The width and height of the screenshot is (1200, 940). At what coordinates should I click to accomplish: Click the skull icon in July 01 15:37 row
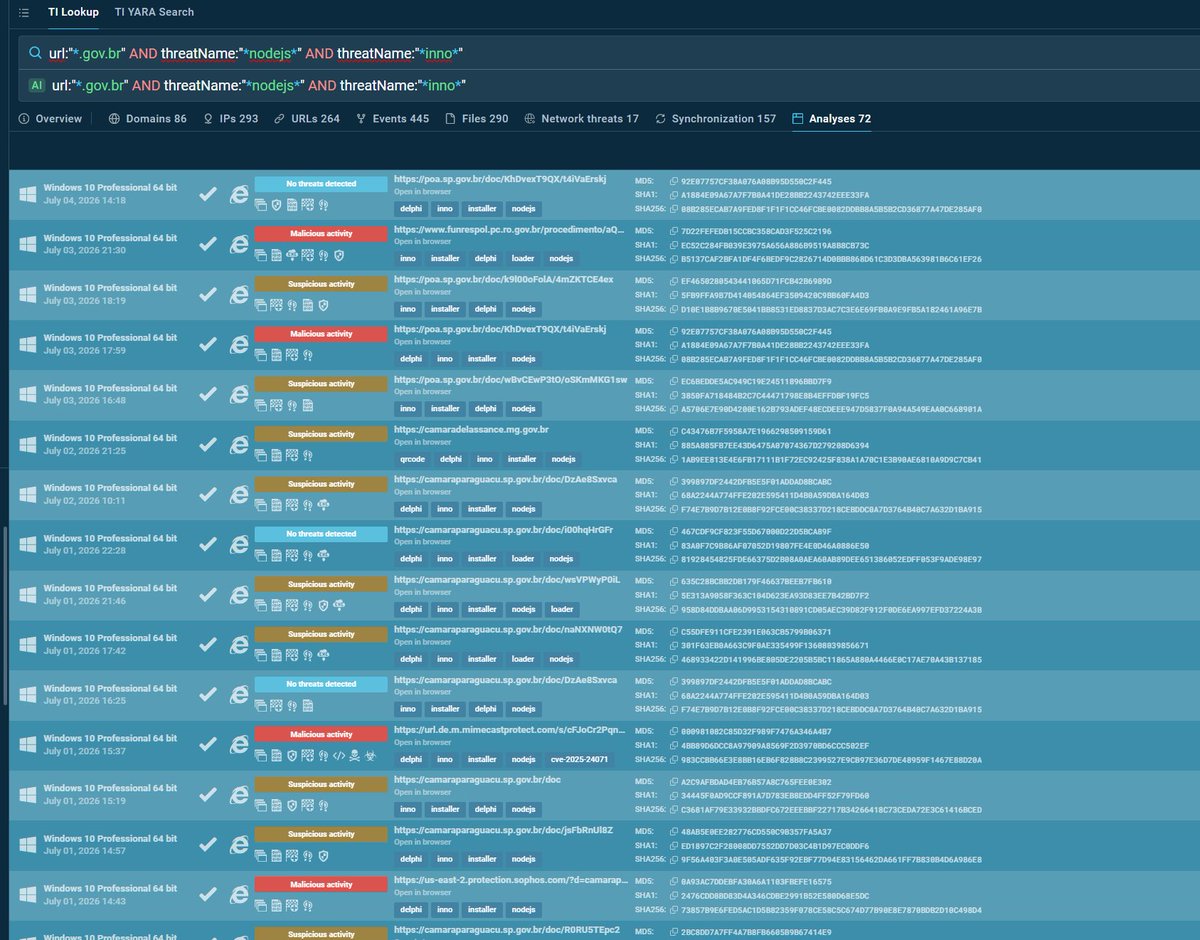(x=354, y=755)
